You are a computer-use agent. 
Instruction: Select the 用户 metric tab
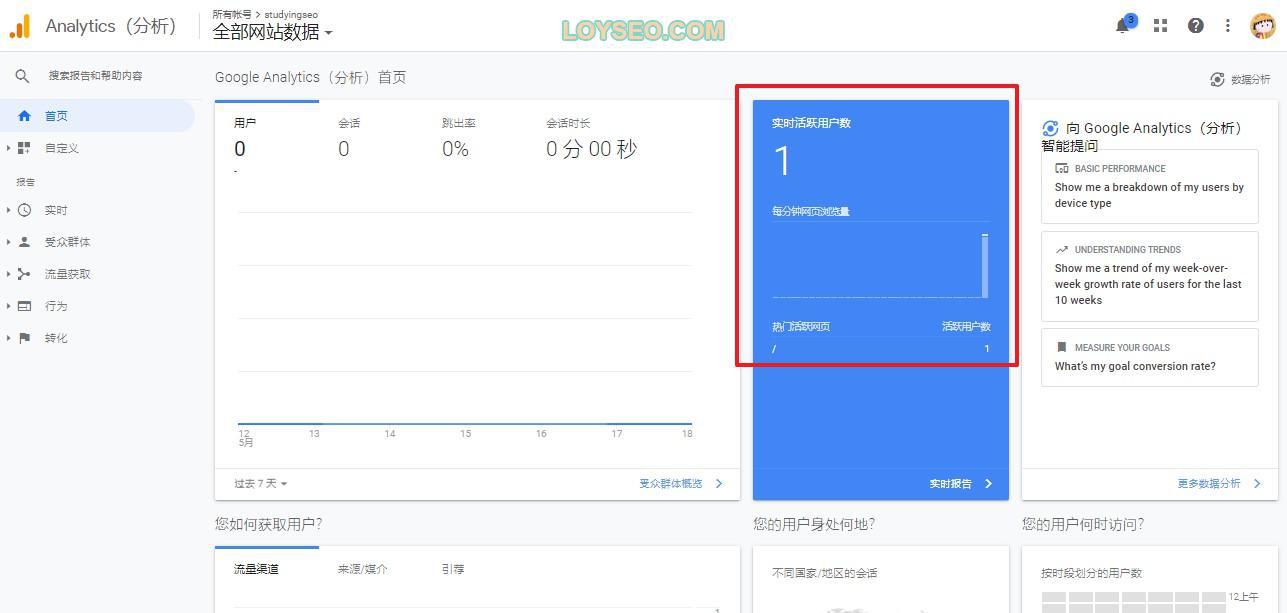(266, 139)
